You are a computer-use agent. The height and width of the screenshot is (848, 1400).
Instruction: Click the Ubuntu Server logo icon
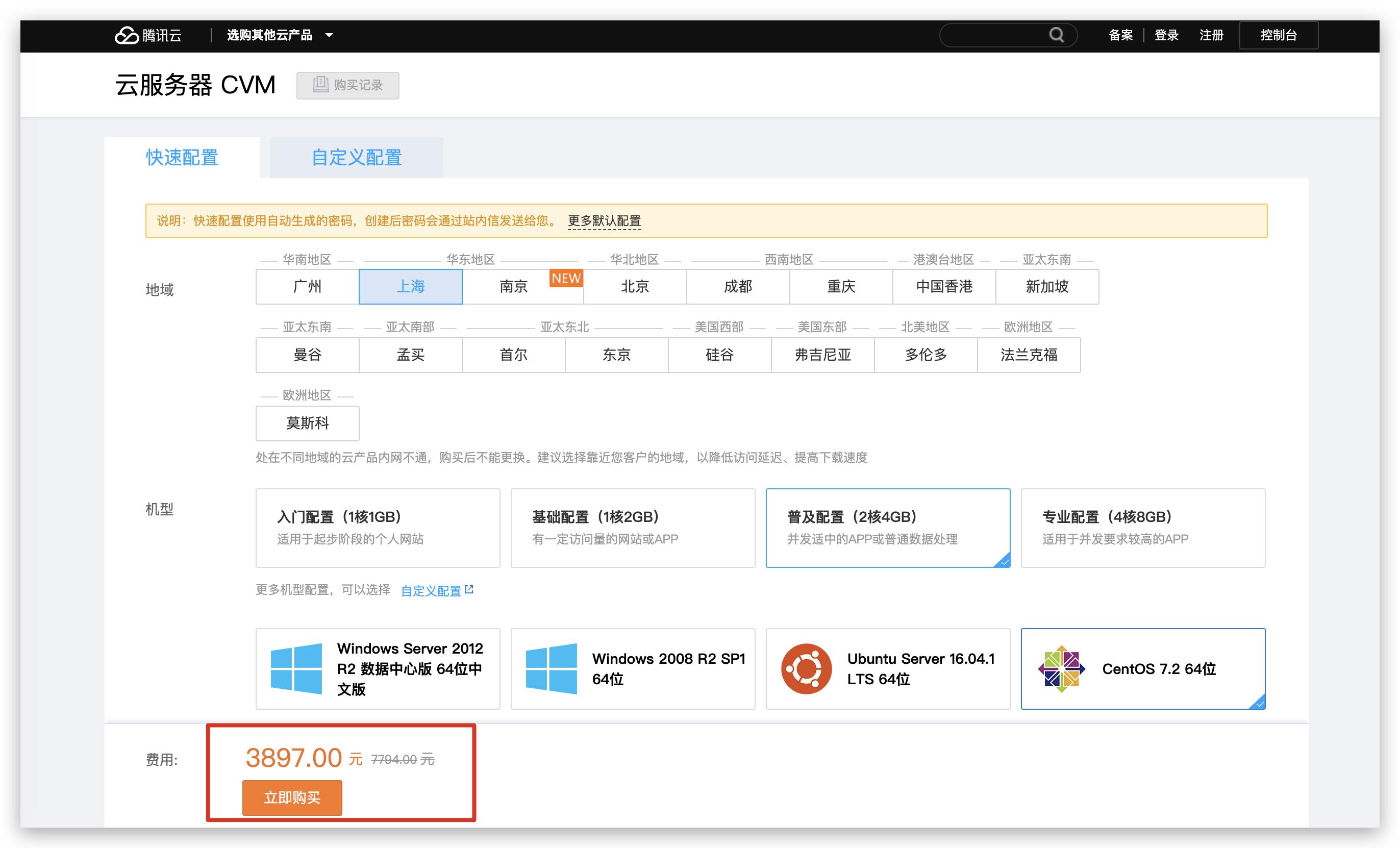(806, 668)
